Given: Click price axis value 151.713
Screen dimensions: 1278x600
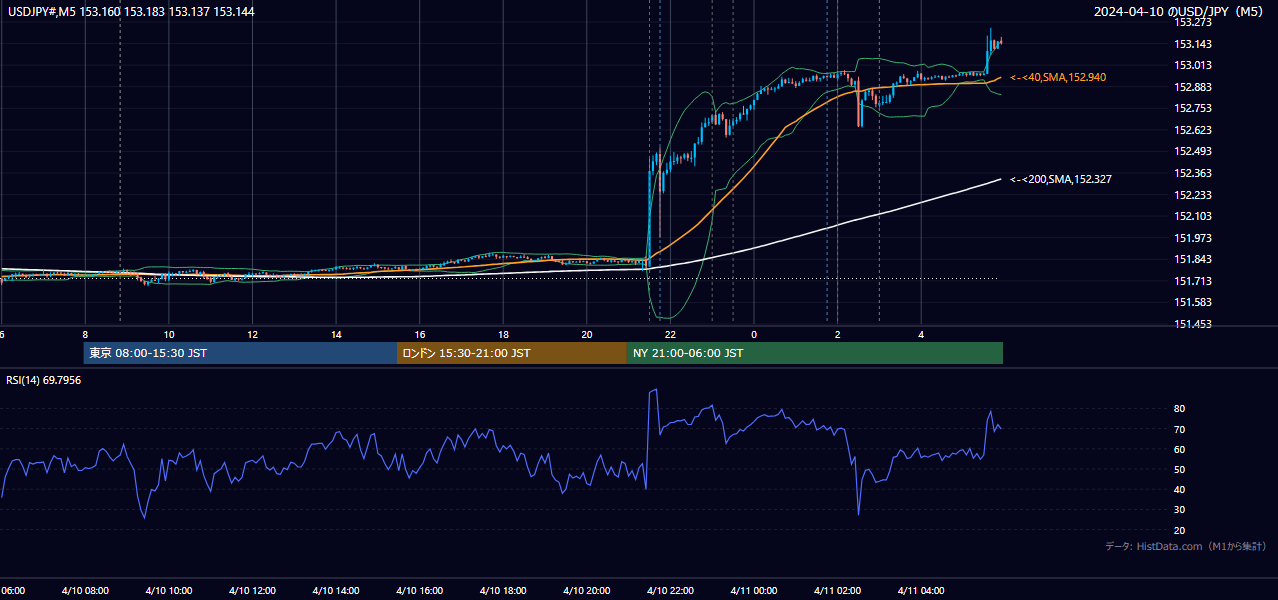Looking at the screenshot, I should coord(1192,281).
